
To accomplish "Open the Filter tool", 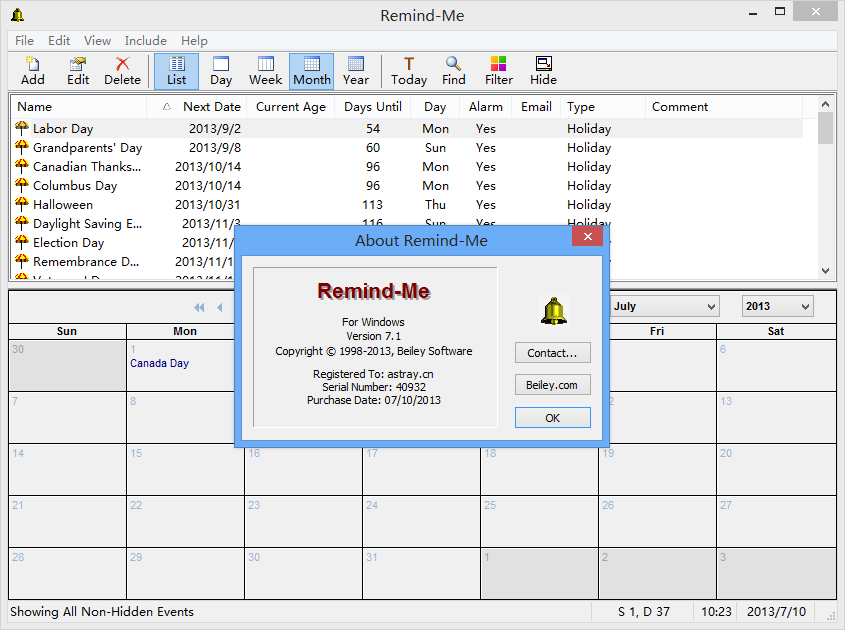I will (498, 71).
